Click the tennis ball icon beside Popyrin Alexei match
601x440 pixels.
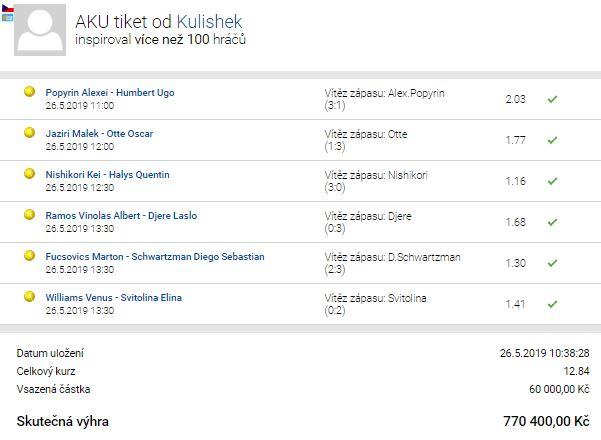[30, 92]
